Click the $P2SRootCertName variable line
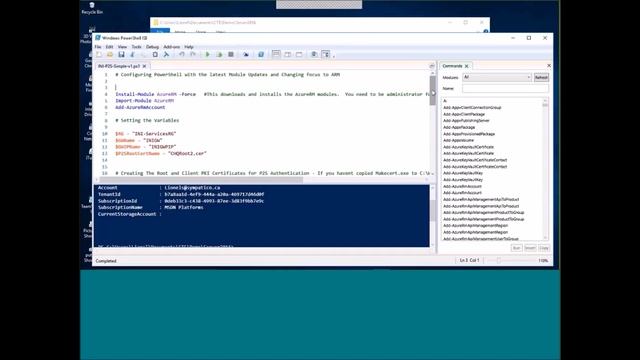This screenshot has height=360, width=640. tap(161, 153)
